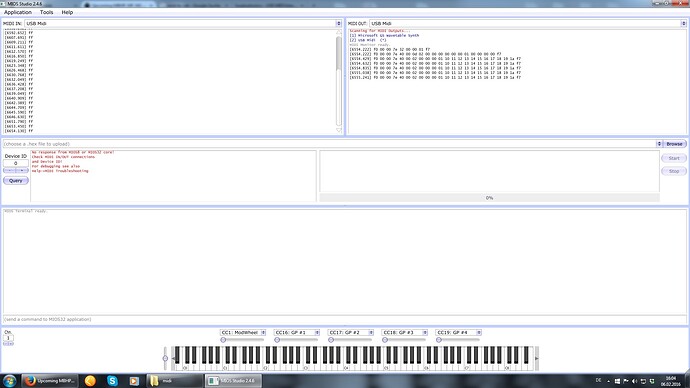The height and width of the screenshot is (388, 690).
Task: Click the Stop upload button
Action: (x=674, y=171)
